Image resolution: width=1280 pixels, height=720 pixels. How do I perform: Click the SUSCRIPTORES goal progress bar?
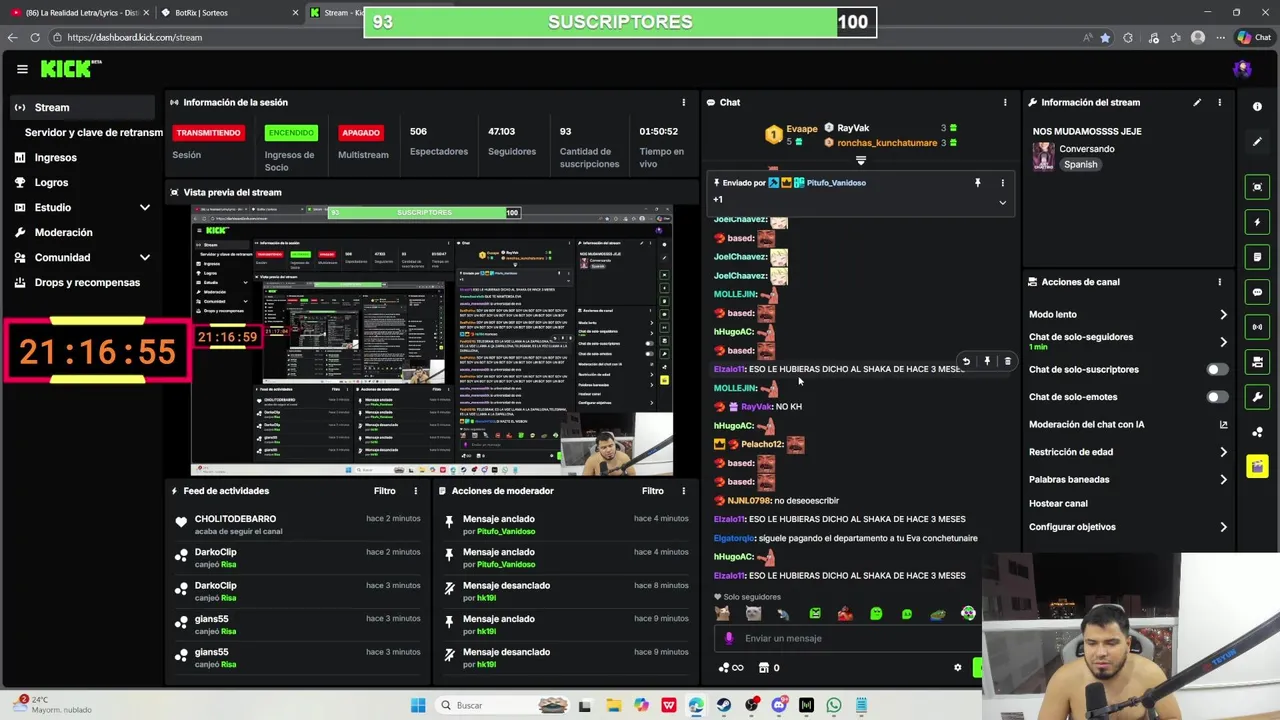[x=620, y=22]
